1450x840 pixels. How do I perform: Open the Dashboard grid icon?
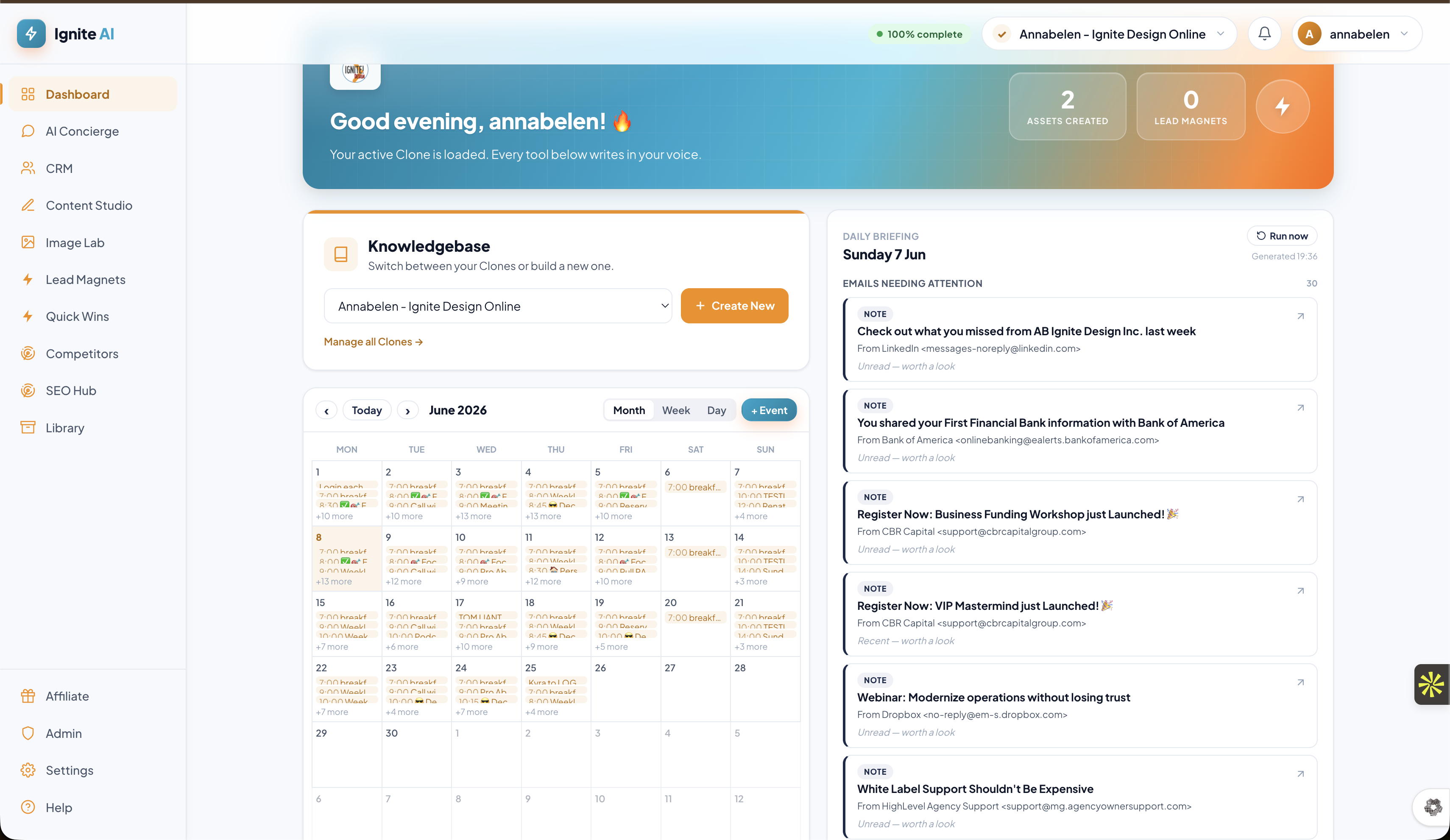[x=28, y=95]
